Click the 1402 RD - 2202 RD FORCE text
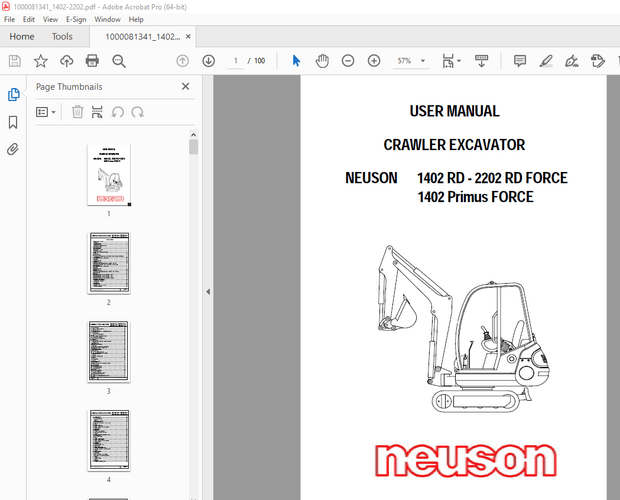 [492, 178]
